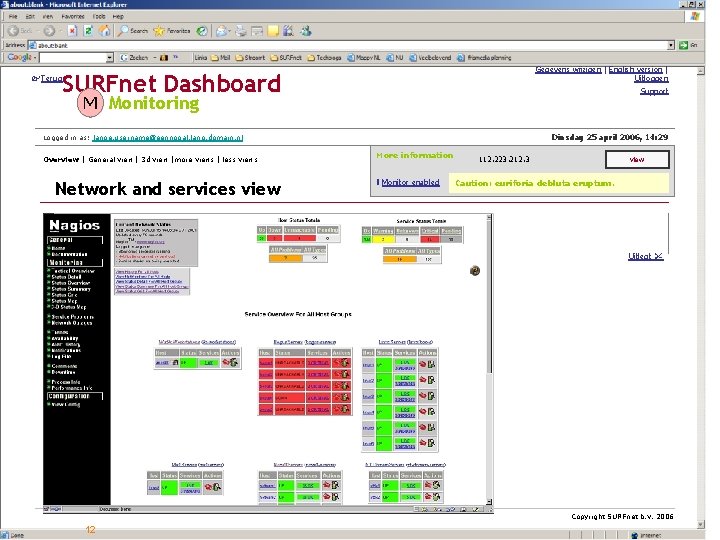Open the Back button history arrow

click(x=36, y=31)
